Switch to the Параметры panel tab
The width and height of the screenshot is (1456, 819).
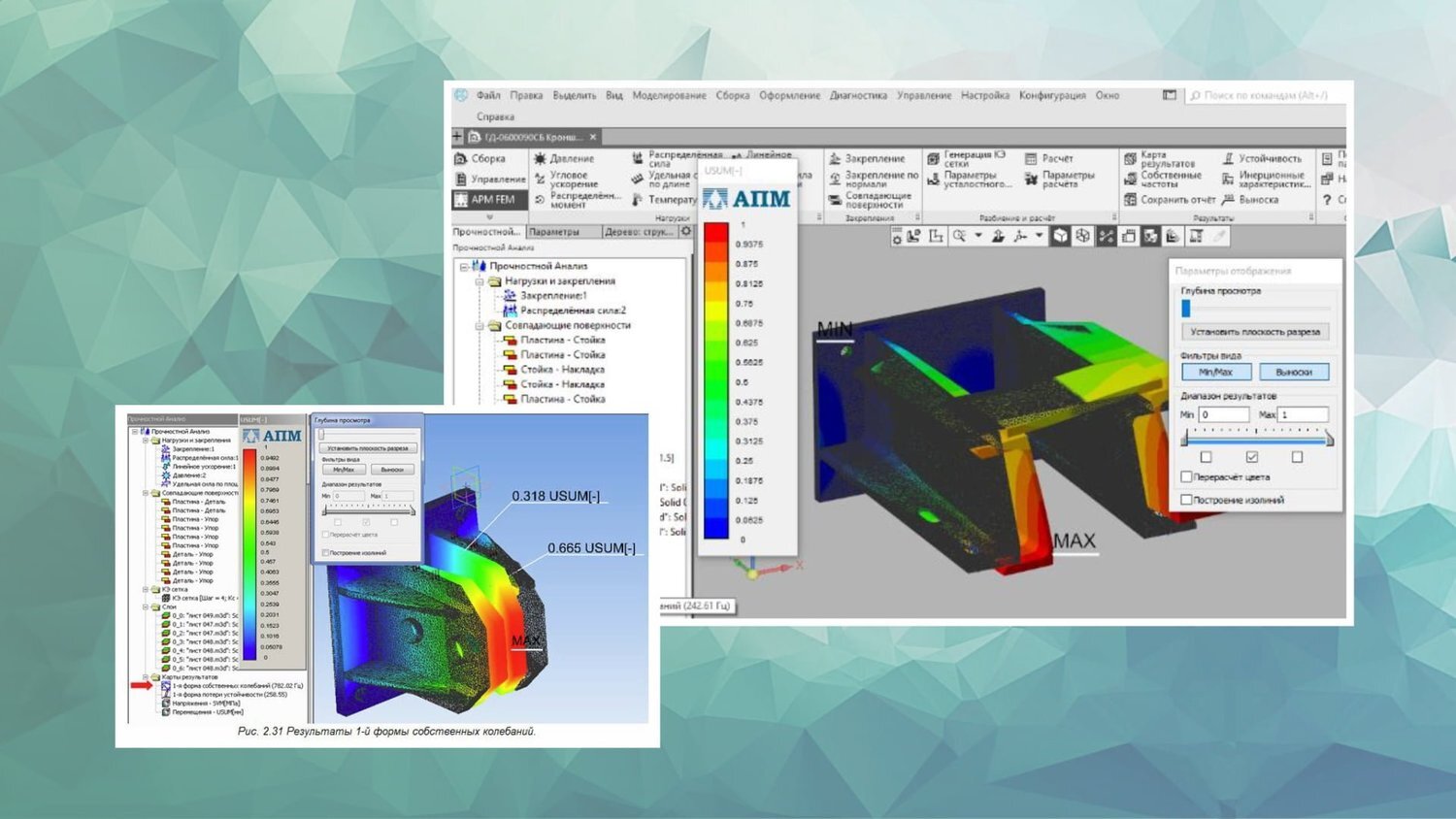[554, 232]
